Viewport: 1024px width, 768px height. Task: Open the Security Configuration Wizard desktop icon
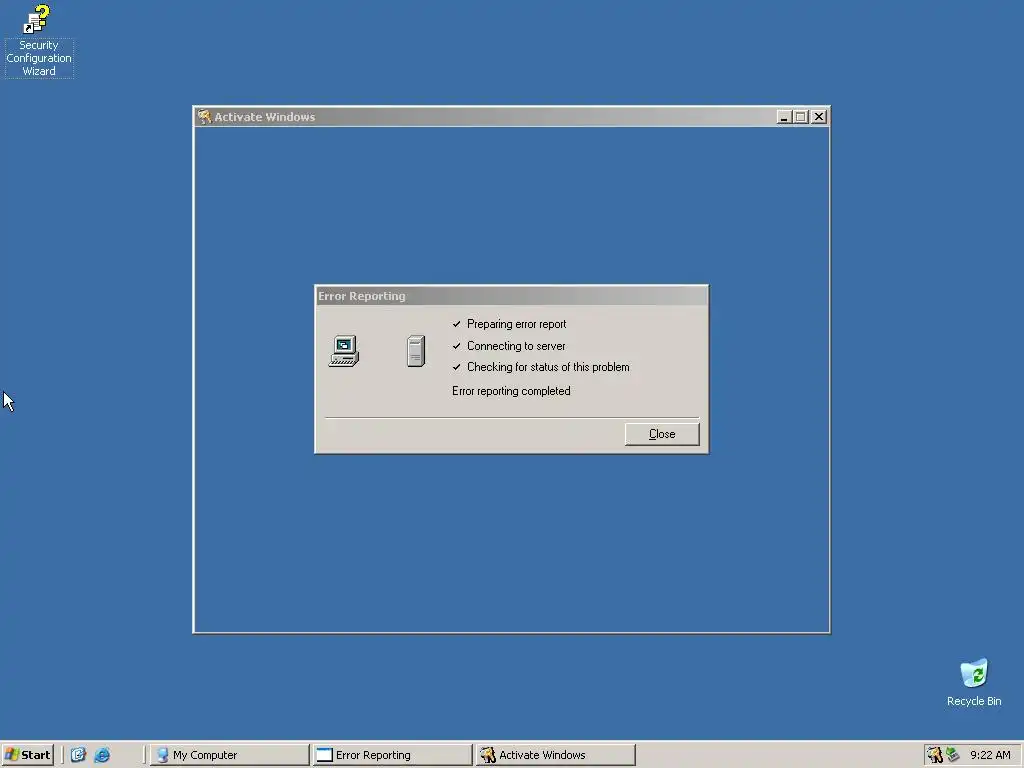[x=39, y=40]
